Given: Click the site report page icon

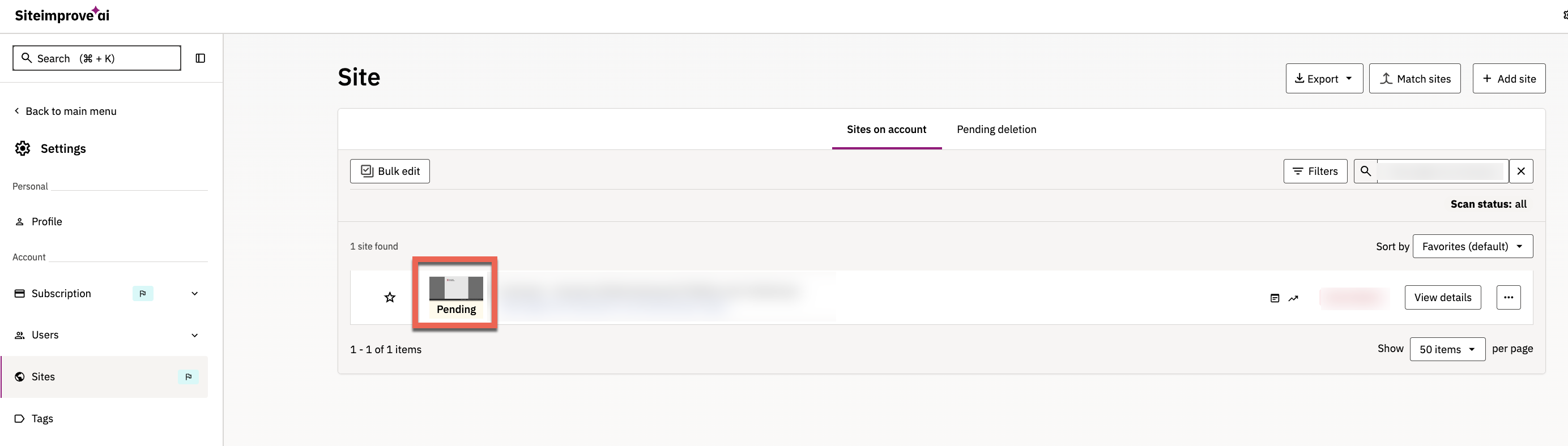Looking at the screenshot, I should click(x=1275, y=298).
